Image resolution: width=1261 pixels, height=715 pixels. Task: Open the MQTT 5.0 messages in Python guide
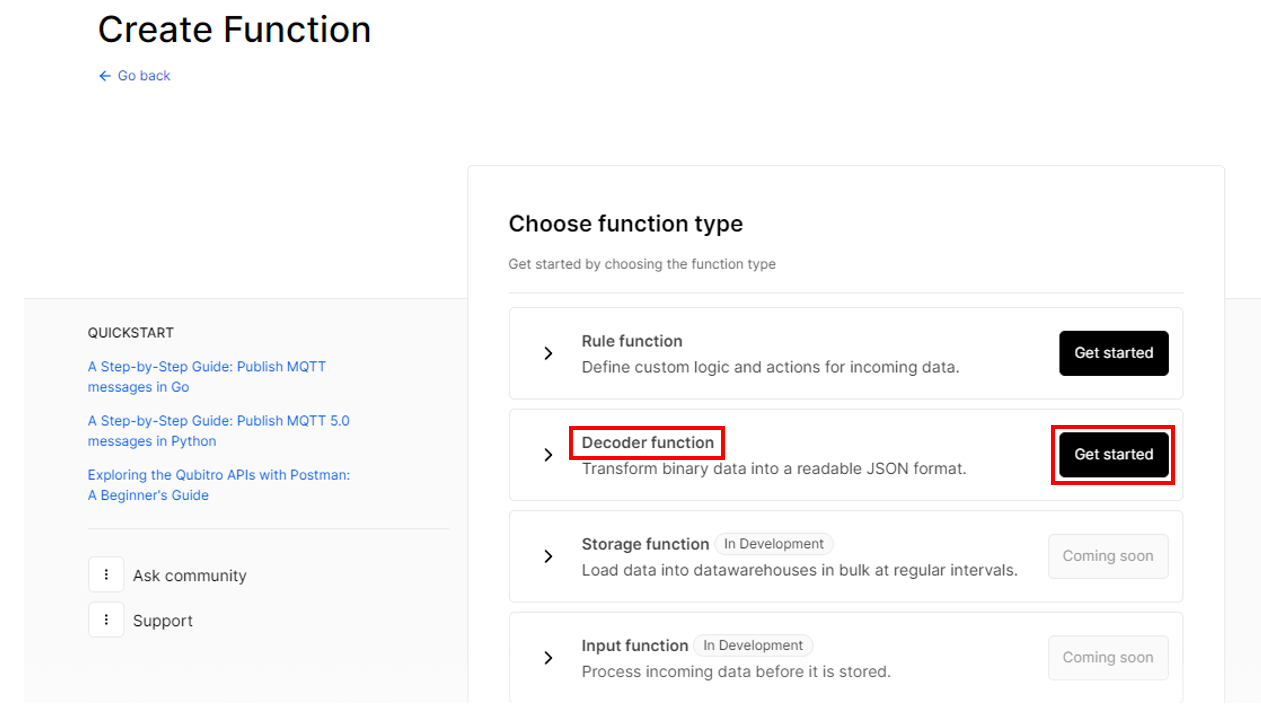(219, 431)
